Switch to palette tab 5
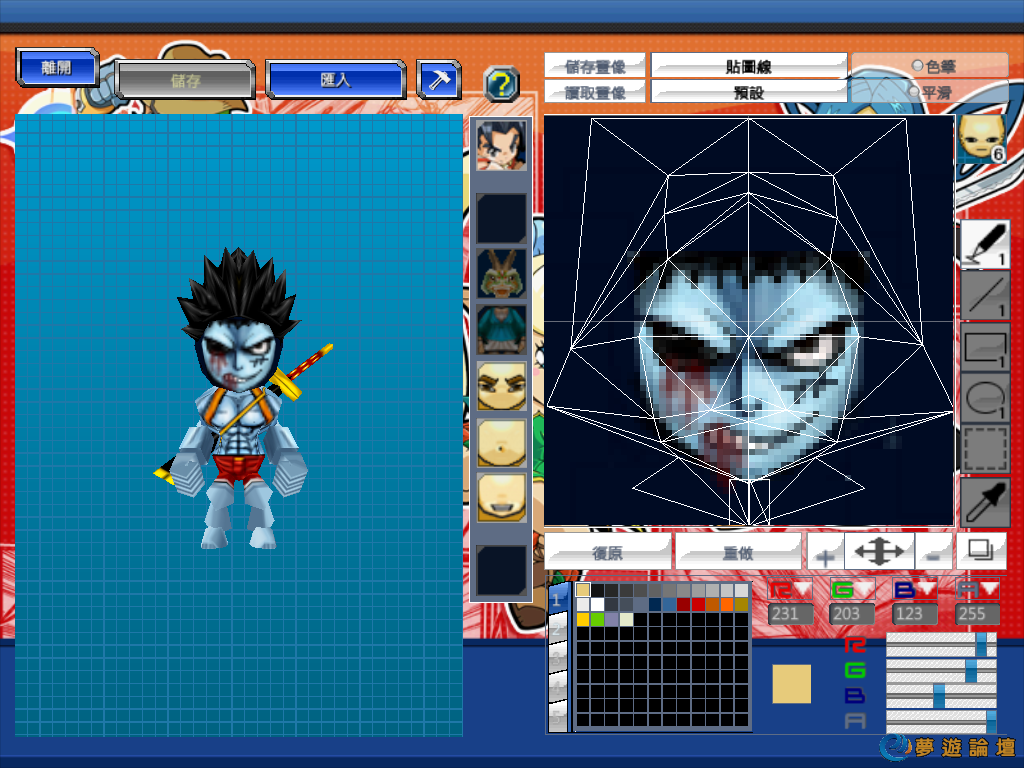Image resolution: width=1024 pixels, height=768 pixels. [557, 716]
